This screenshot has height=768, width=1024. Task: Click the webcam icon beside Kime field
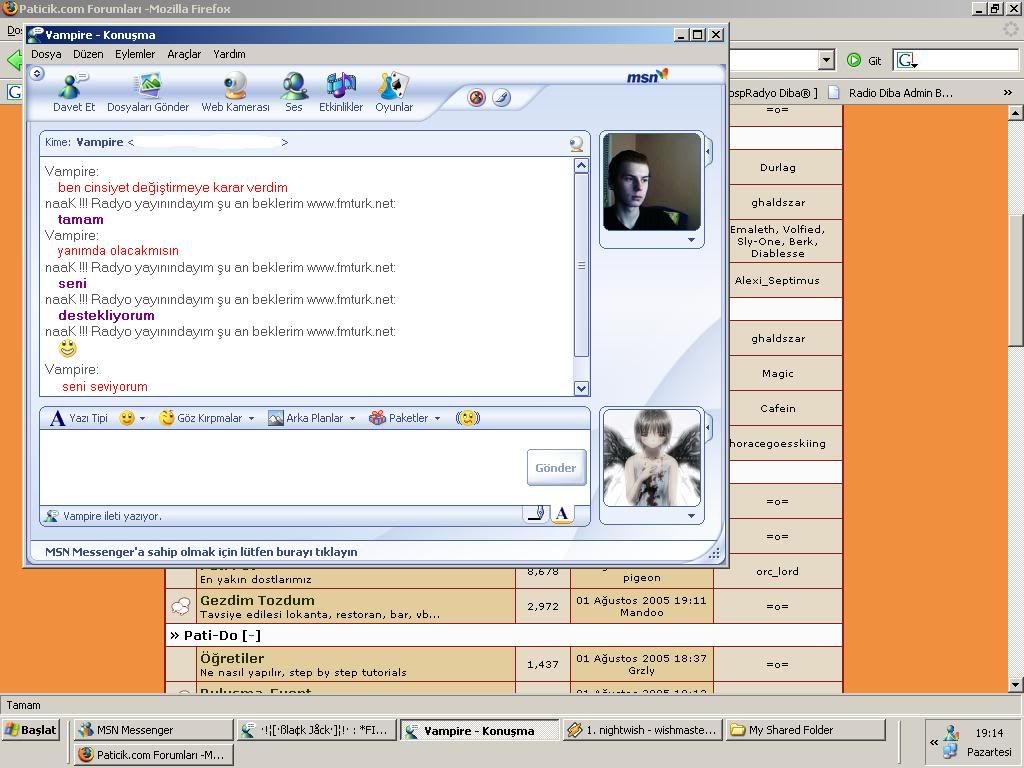576,143
